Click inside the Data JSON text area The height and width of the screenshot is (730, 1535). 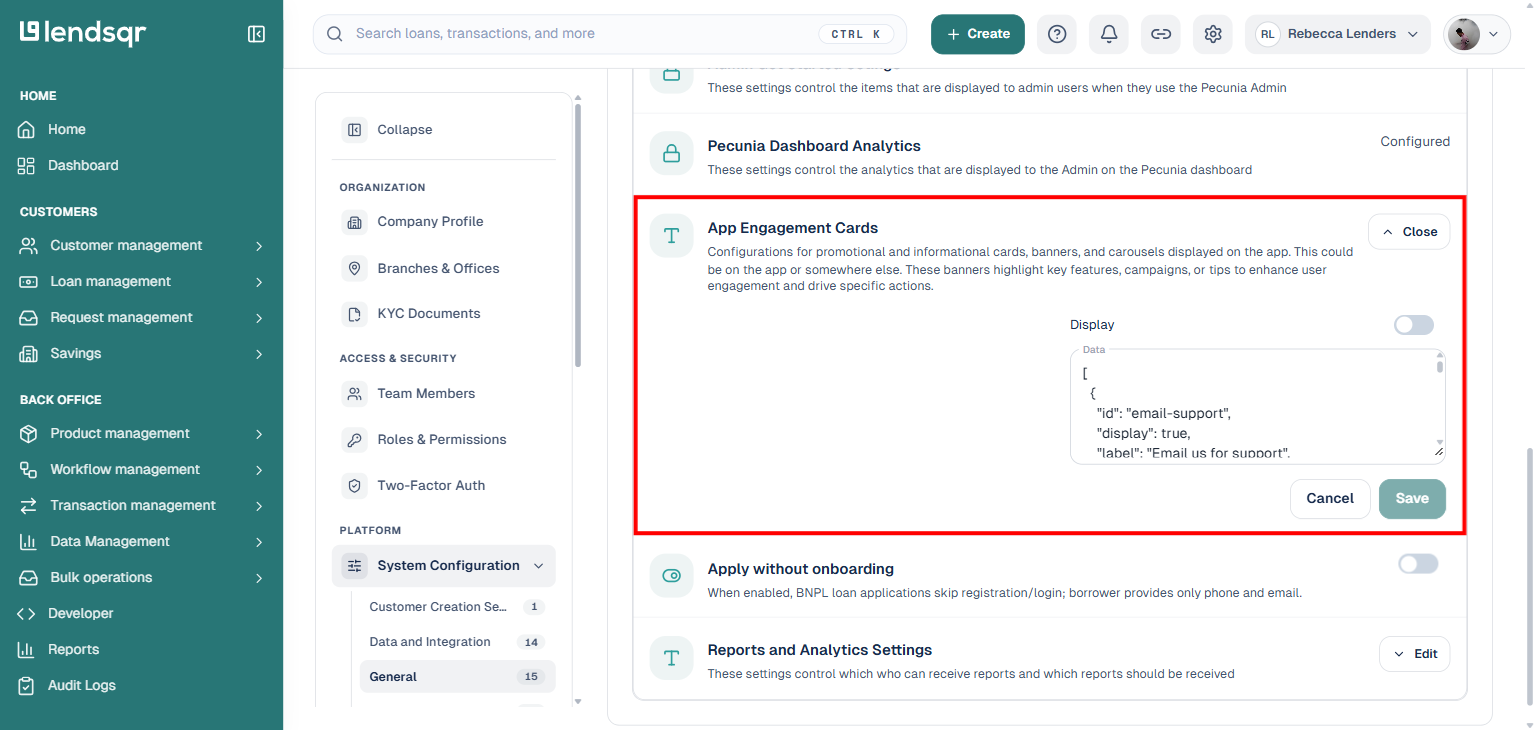pos(1257,407)
